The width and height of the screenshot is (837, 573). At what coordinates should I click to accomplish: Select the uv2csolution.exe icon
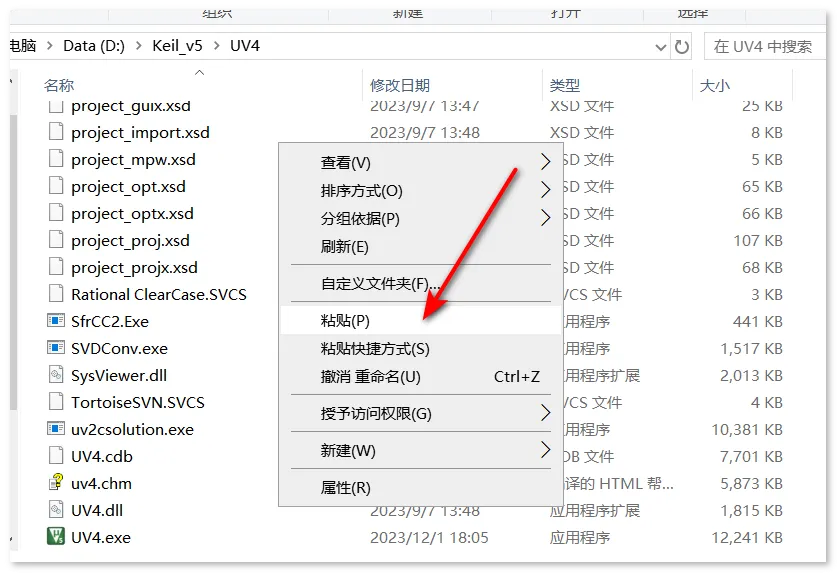[x=56, y=428]
